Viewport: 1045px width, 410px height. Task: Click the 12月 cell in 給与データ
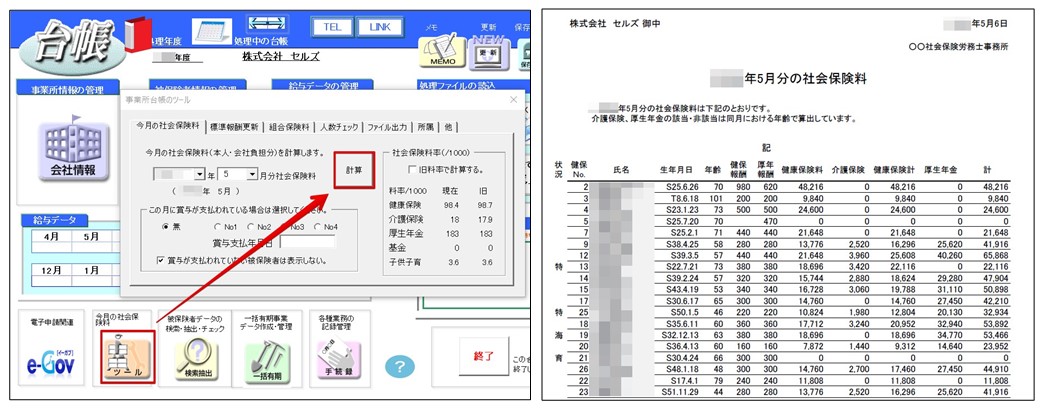49,271
